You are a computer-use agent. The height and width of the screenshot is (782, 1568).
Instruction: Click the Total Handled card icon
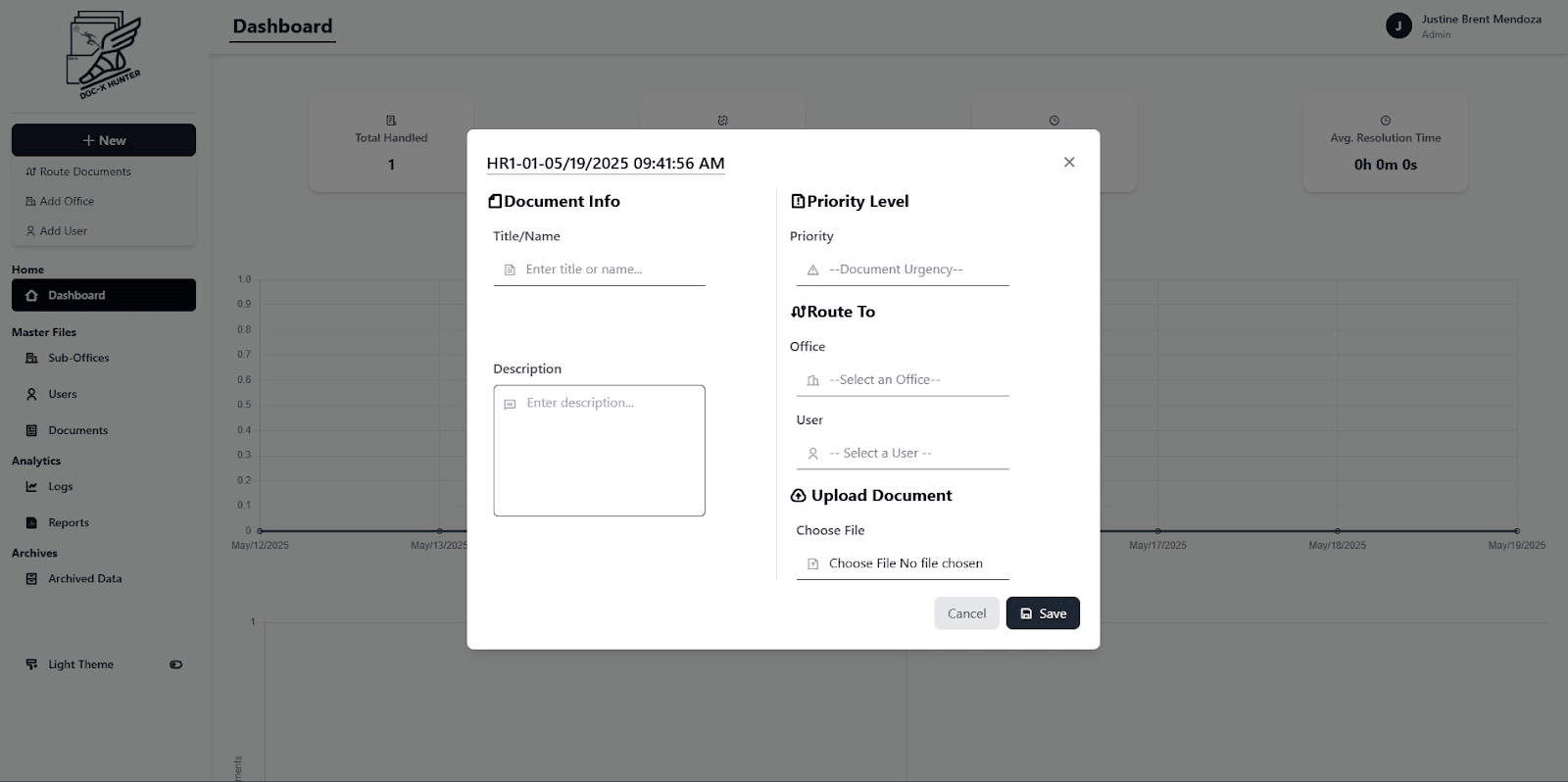[x=391, y=121]
